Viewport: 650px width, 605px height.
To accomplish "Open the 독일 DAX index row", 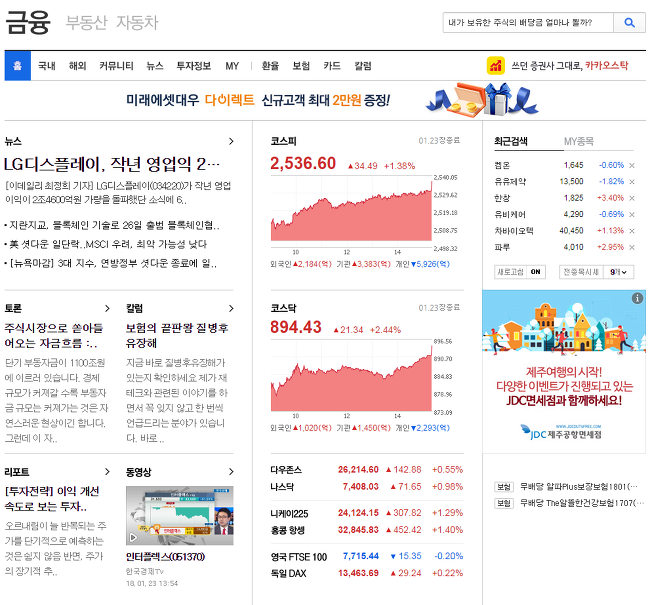I will (367, 573).
